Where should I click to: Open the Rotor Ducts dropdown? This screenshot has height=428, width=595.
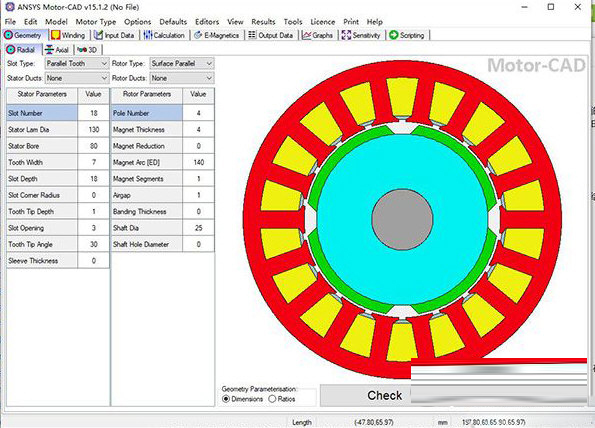182,78
